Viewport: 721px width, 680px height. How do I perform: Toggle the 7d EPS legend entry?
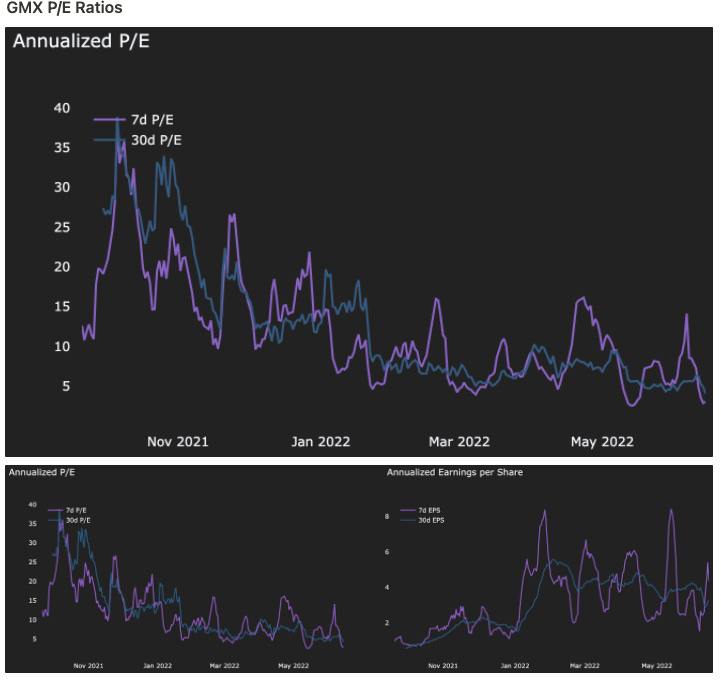[x=420, y=510]
